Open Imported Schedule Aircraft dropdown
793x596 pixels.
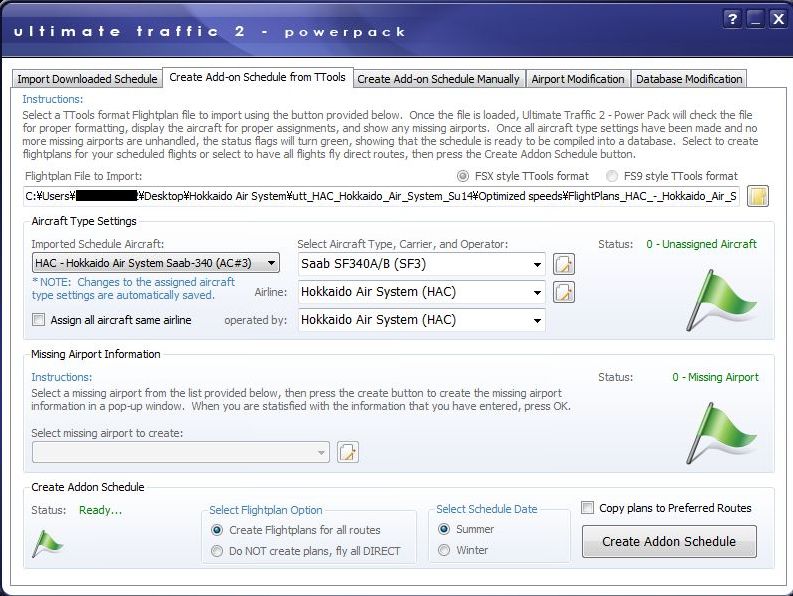[x=156, y=263]
